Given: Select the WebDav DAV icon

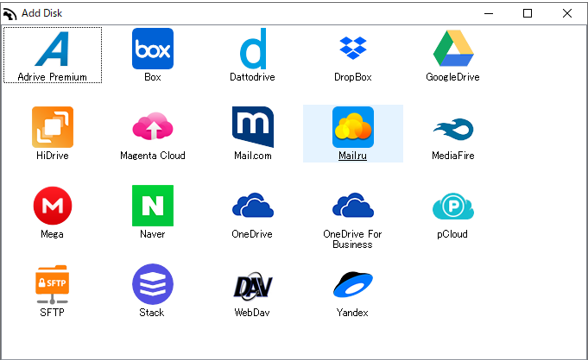Looking at the screenshot, I should 253,286.
